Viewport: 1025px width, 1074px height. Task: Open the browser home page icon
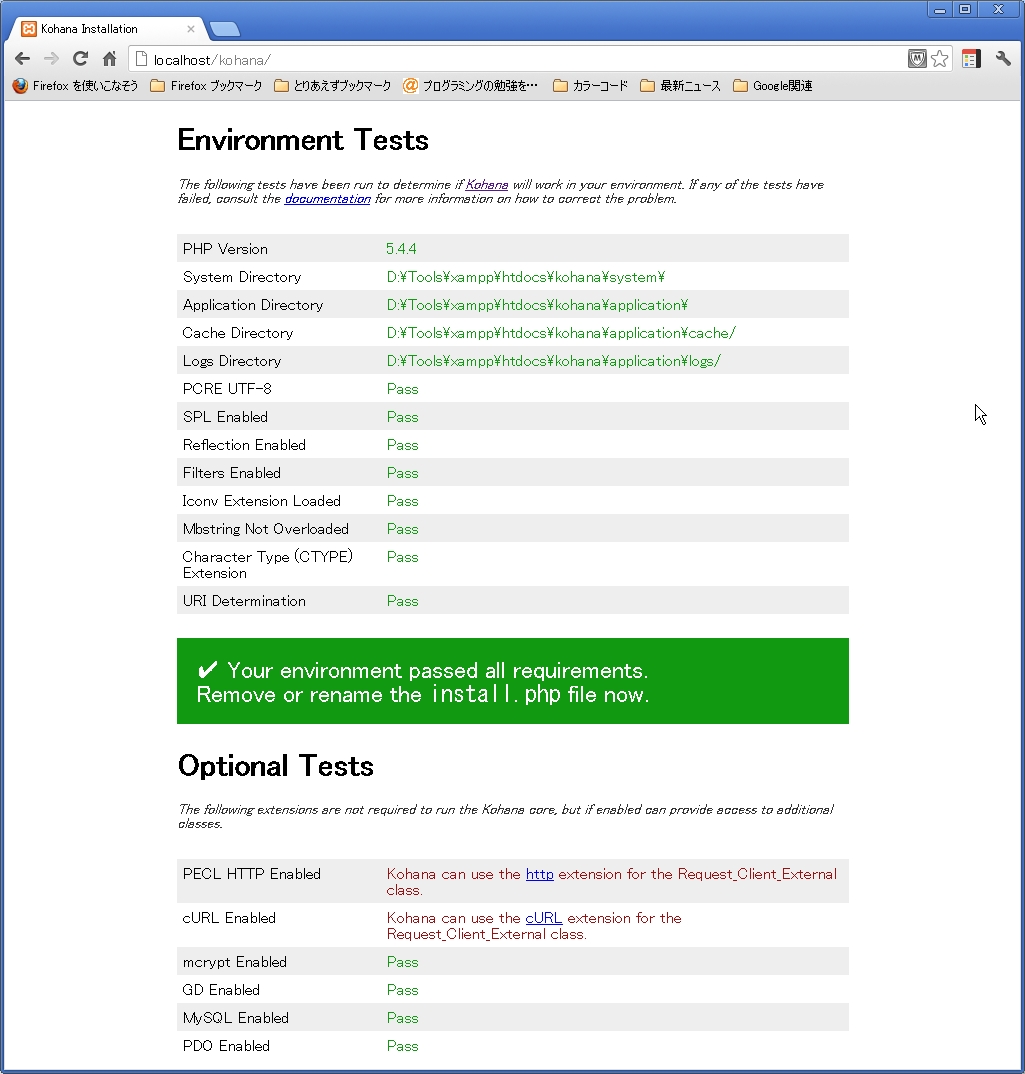point(110,59)
